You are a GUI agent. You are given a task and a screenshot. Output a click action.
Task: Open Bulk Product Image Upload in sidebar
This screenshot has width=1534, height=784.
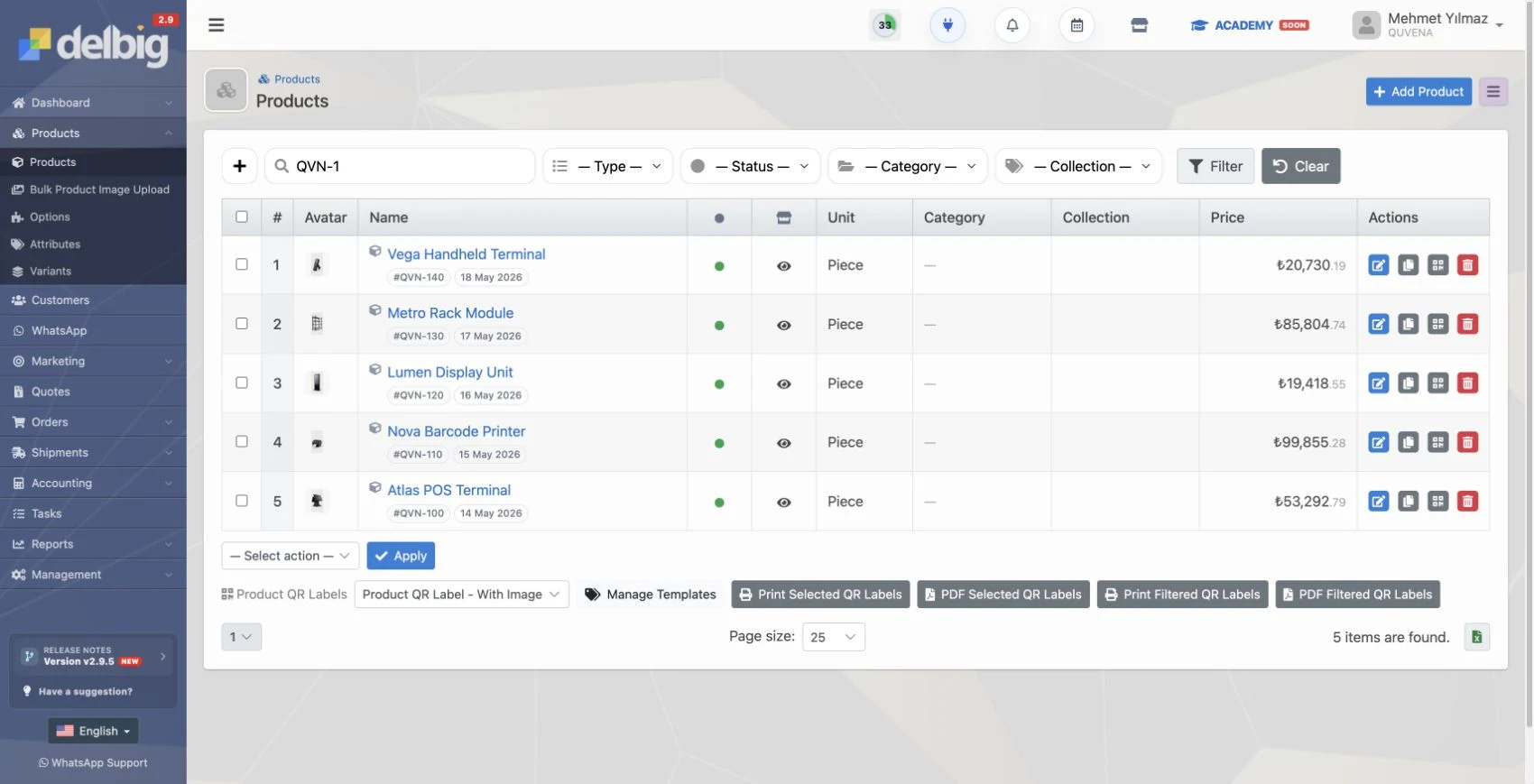(93, 189)
